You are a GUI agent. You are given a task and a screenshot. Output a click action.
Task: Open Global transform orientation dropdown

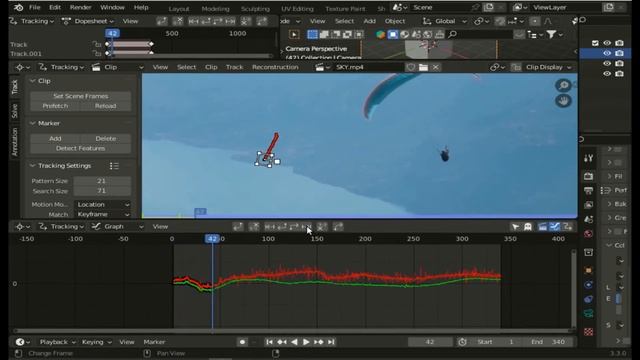coord(445,21)
